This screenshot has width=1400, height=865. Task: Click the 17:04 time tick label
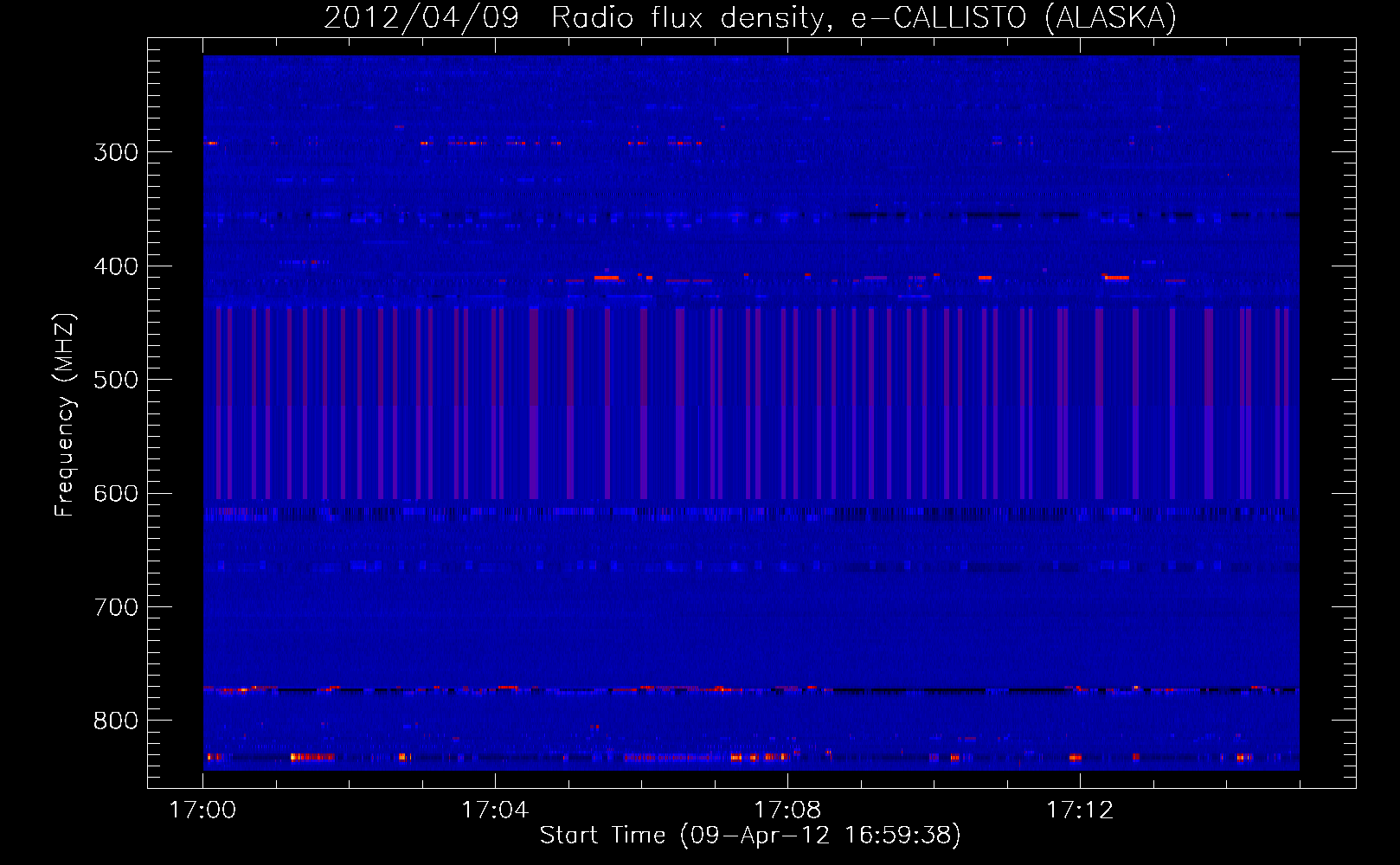pos(495,811)
